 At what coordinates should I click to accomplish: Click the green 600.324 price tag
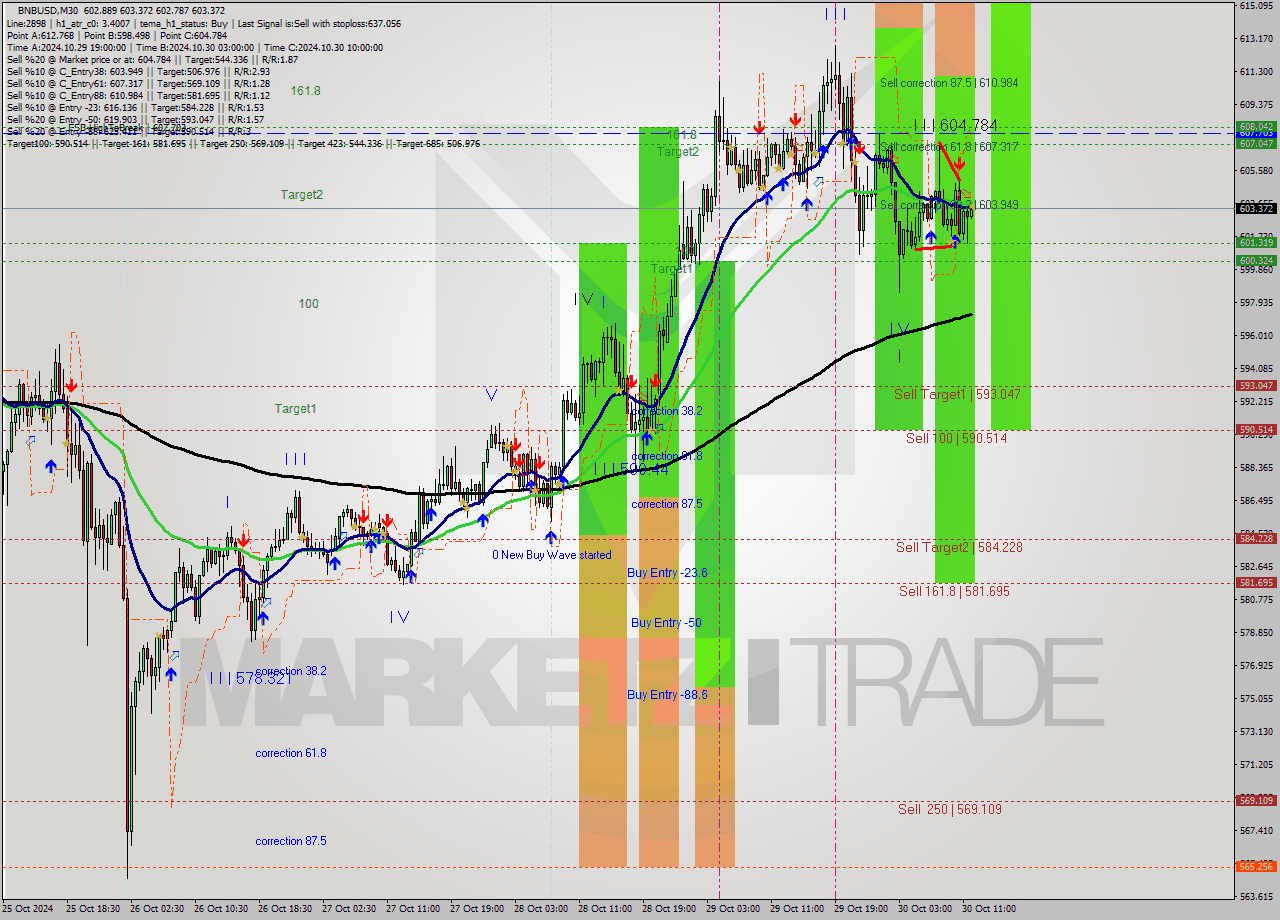[x=1256, y=260]
